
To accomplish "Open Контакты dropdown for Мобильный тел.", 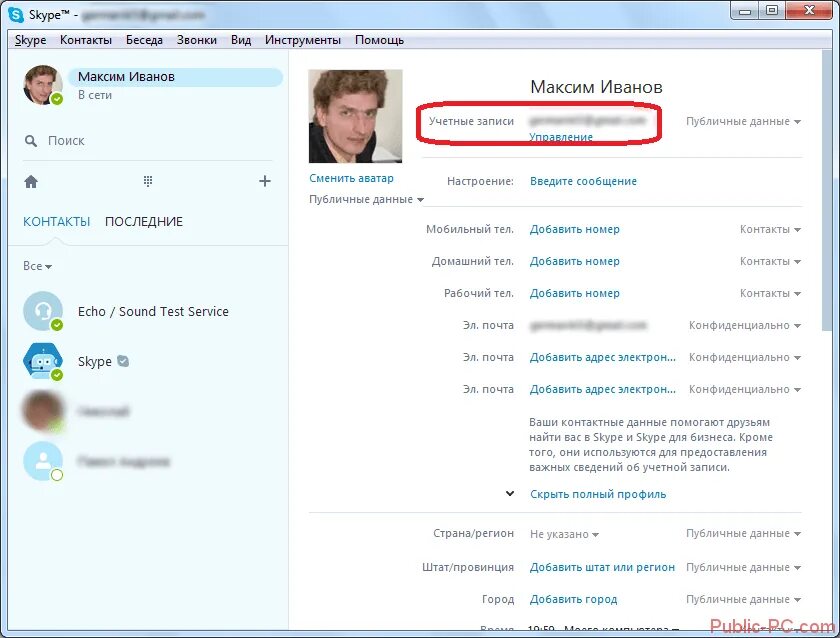I will 770,229.
